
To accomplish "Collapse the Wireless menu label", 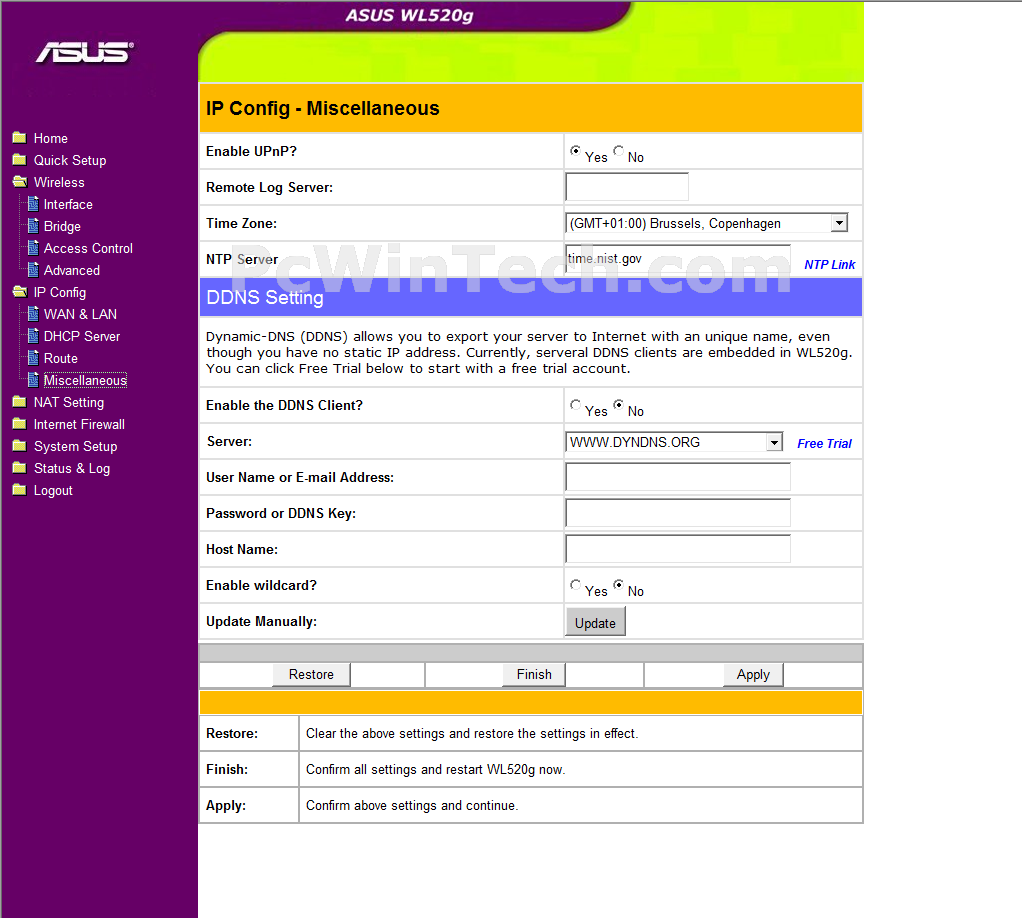I will [59, 183].
